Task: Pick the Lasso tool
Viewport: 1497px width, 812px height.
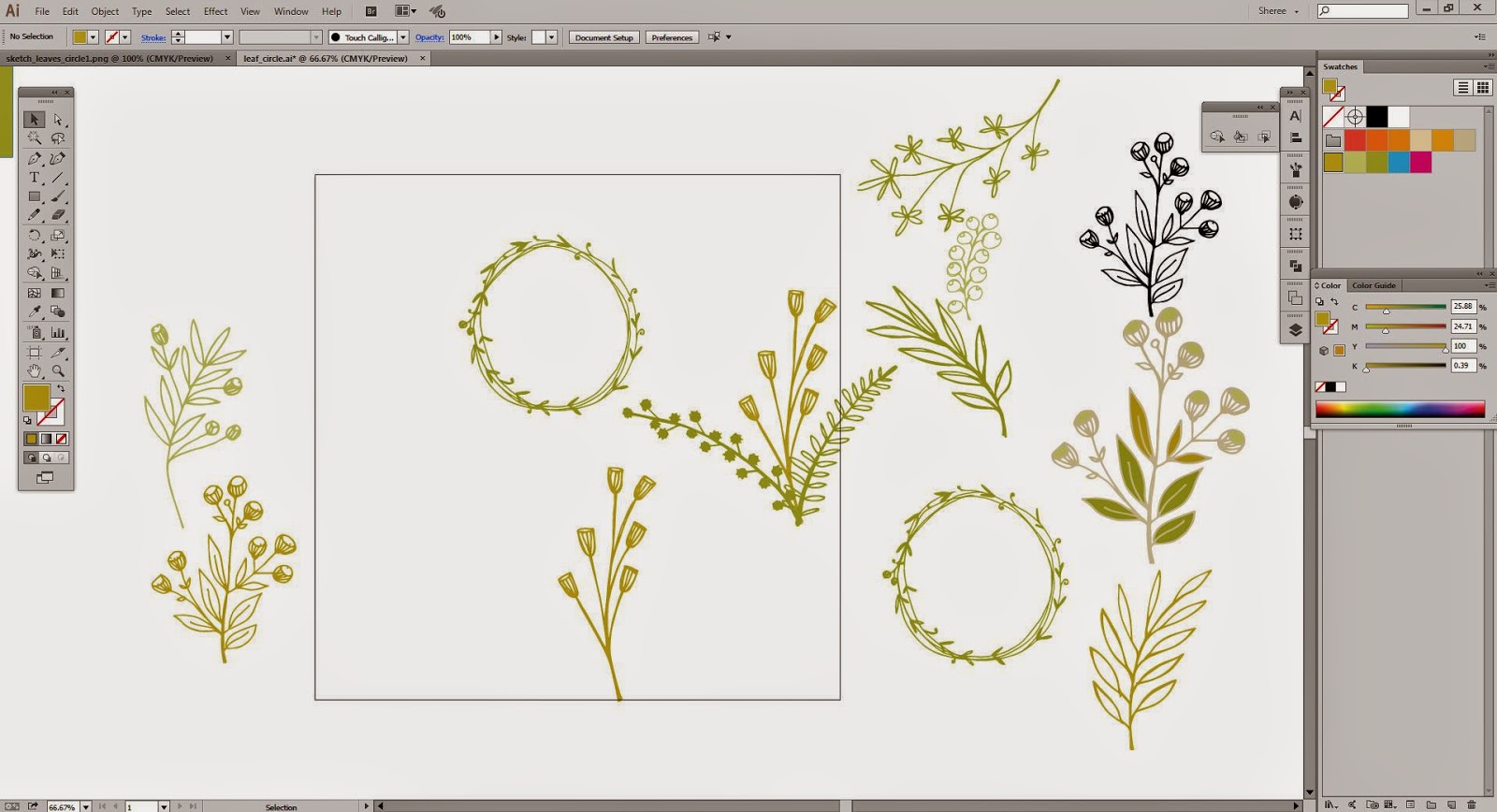Action: click(x=58, y=138)
